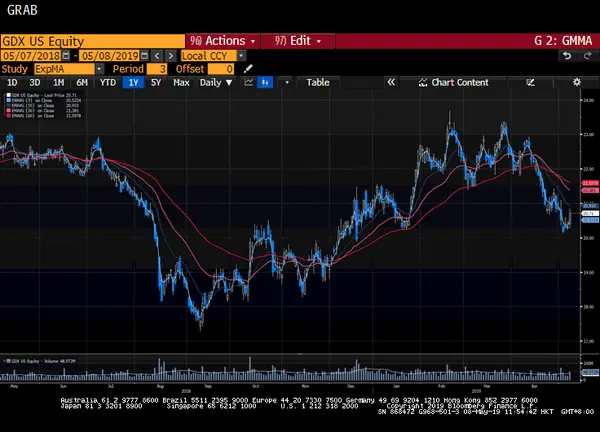Select the 6M range tab
Image resolution: width=600 pixels, height=432 pixels.
pos(82,82)
